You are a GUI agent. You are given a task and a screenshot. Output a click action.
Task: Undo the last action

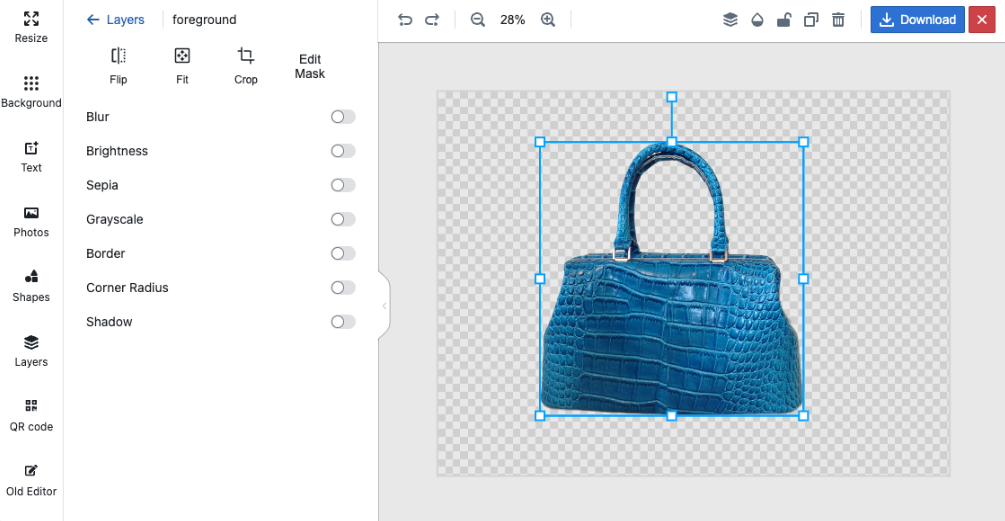pos(404,20)
